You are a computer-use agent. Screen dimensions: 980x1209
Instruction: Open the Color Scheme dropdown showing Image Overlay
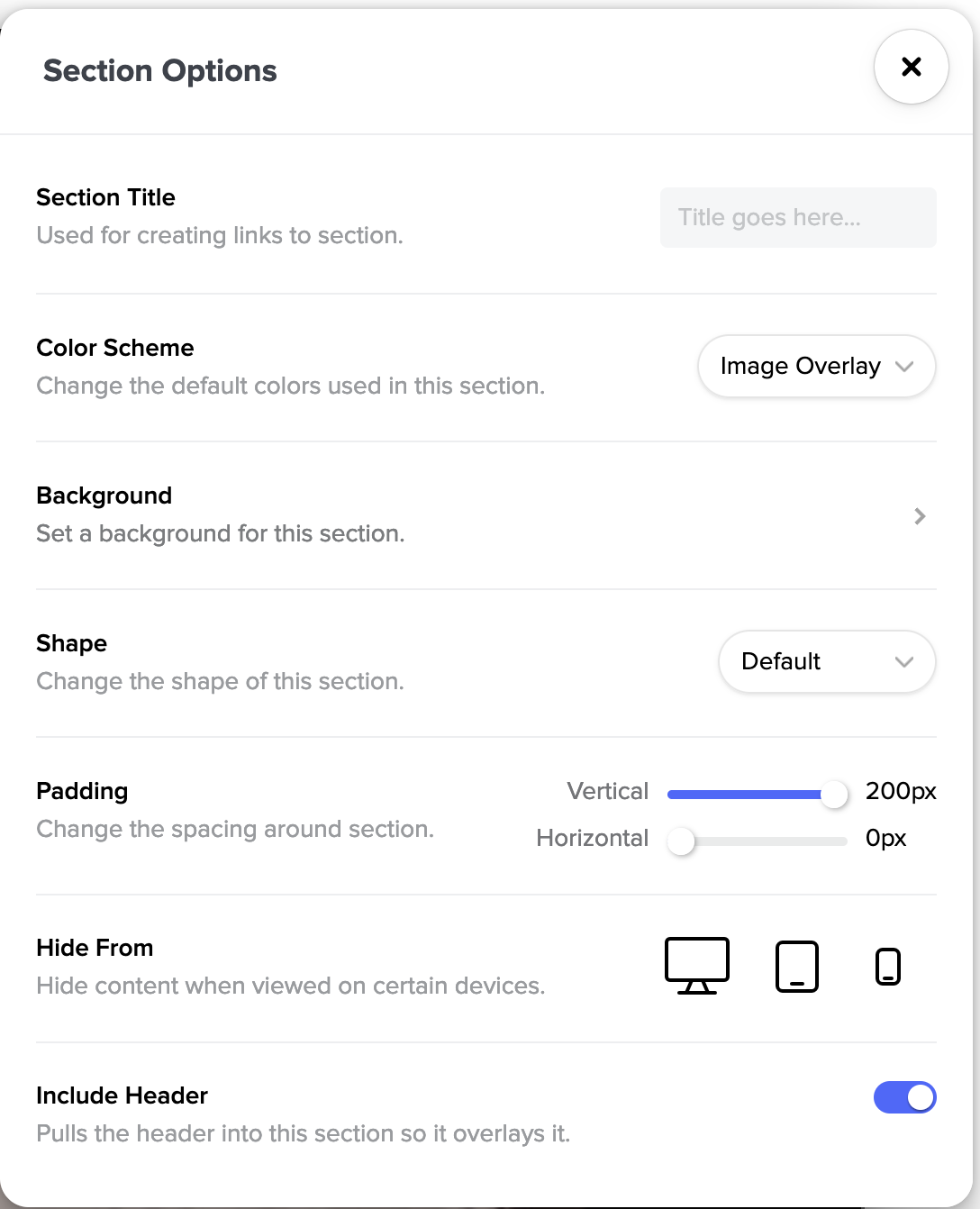pos(815,366)
